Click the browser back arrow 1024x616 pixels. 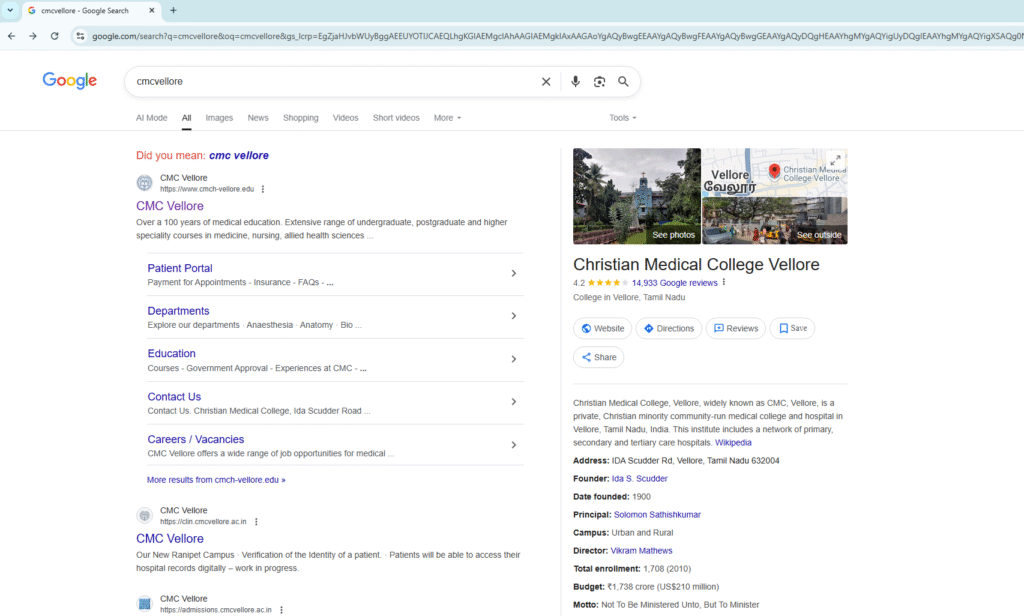11,36
